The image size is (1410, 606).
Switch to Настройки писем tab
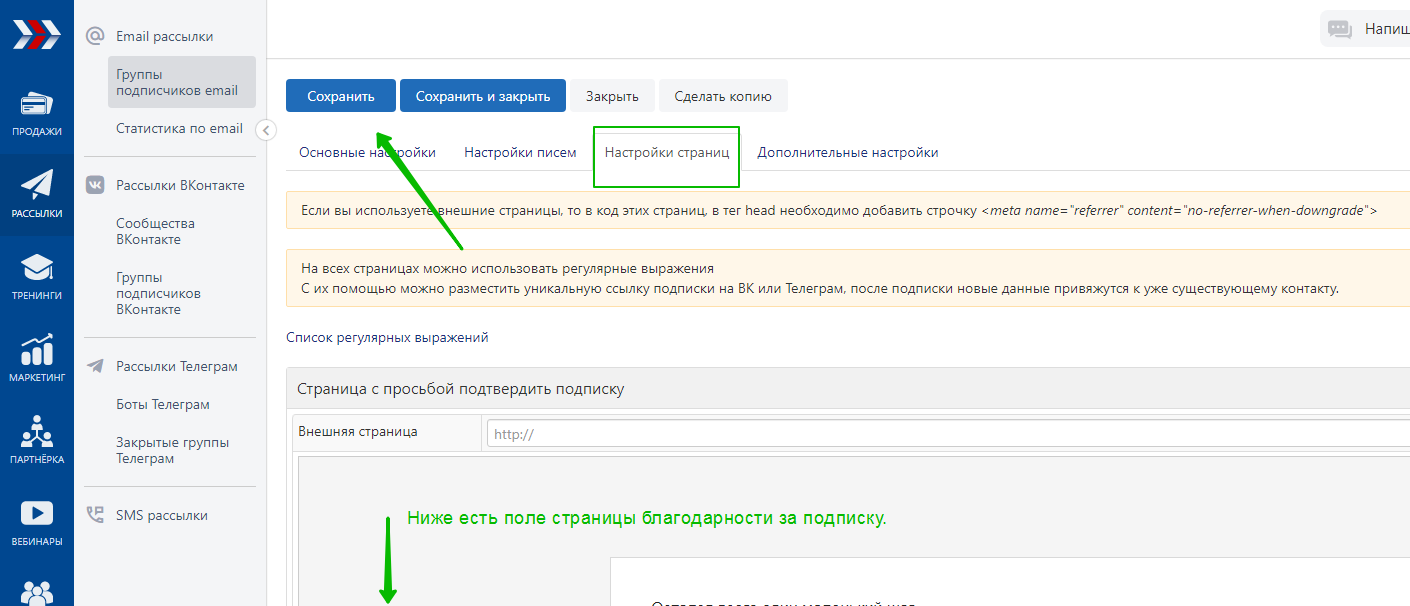[520, 153]
